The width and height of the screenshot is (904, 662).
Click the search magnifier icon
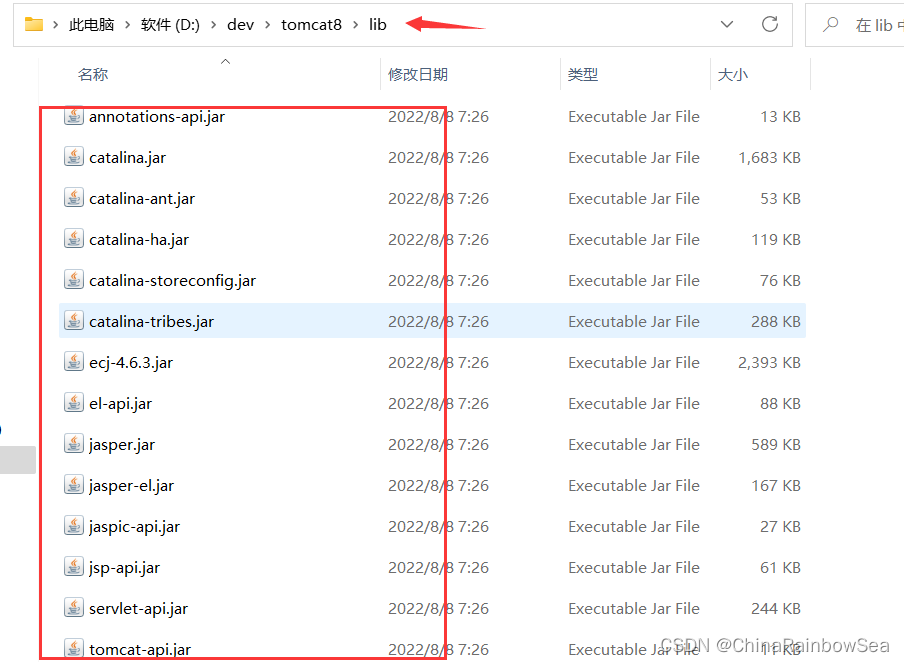pos(830,25)
